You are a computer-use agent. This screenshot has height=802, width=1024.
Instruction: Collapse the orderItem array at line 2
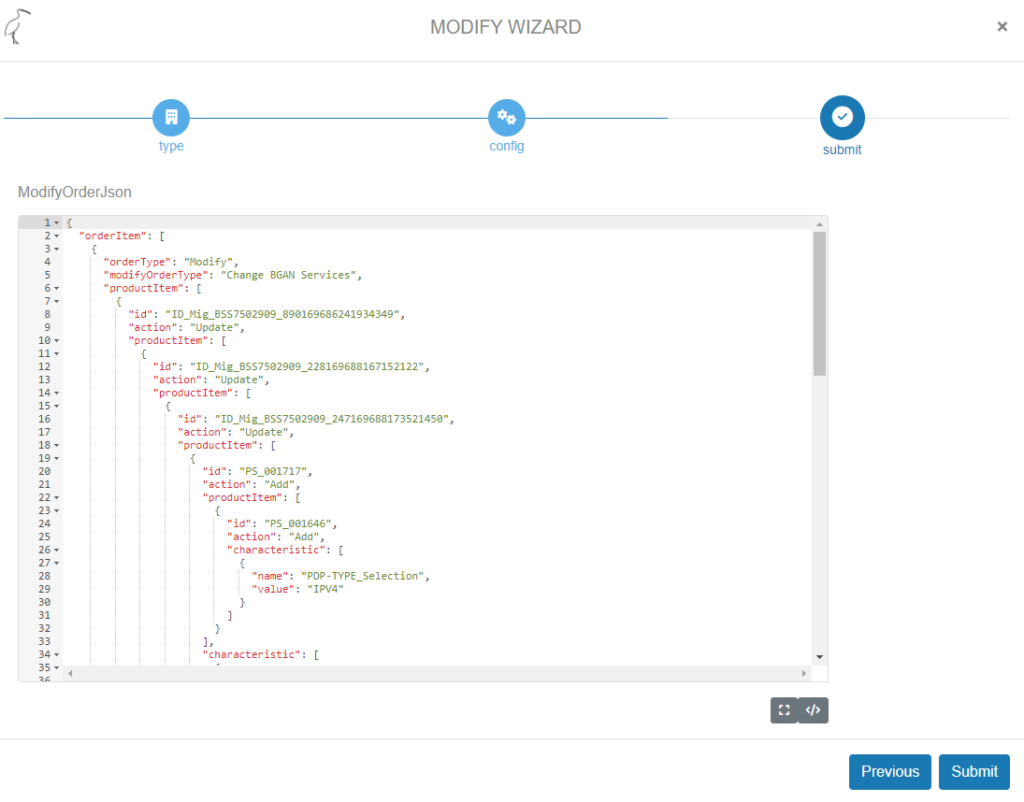click(x=57, y=236)
